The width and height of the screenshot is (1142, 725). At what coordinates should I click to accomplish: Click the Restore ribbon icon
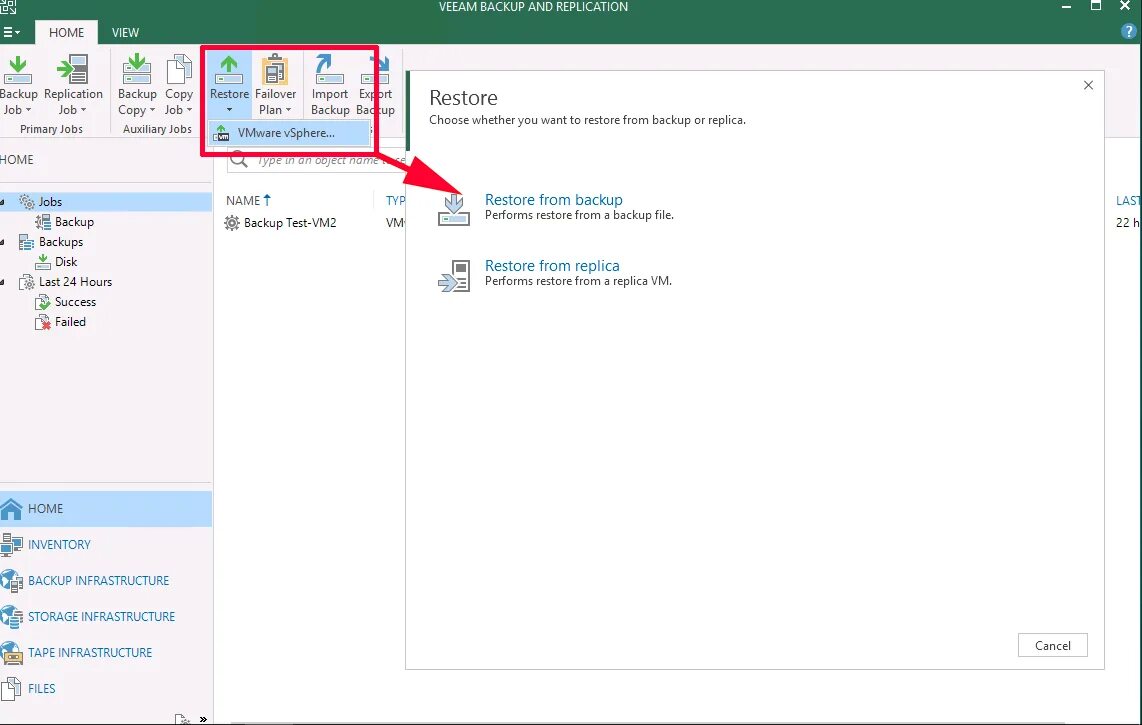[x=229, y=70]
